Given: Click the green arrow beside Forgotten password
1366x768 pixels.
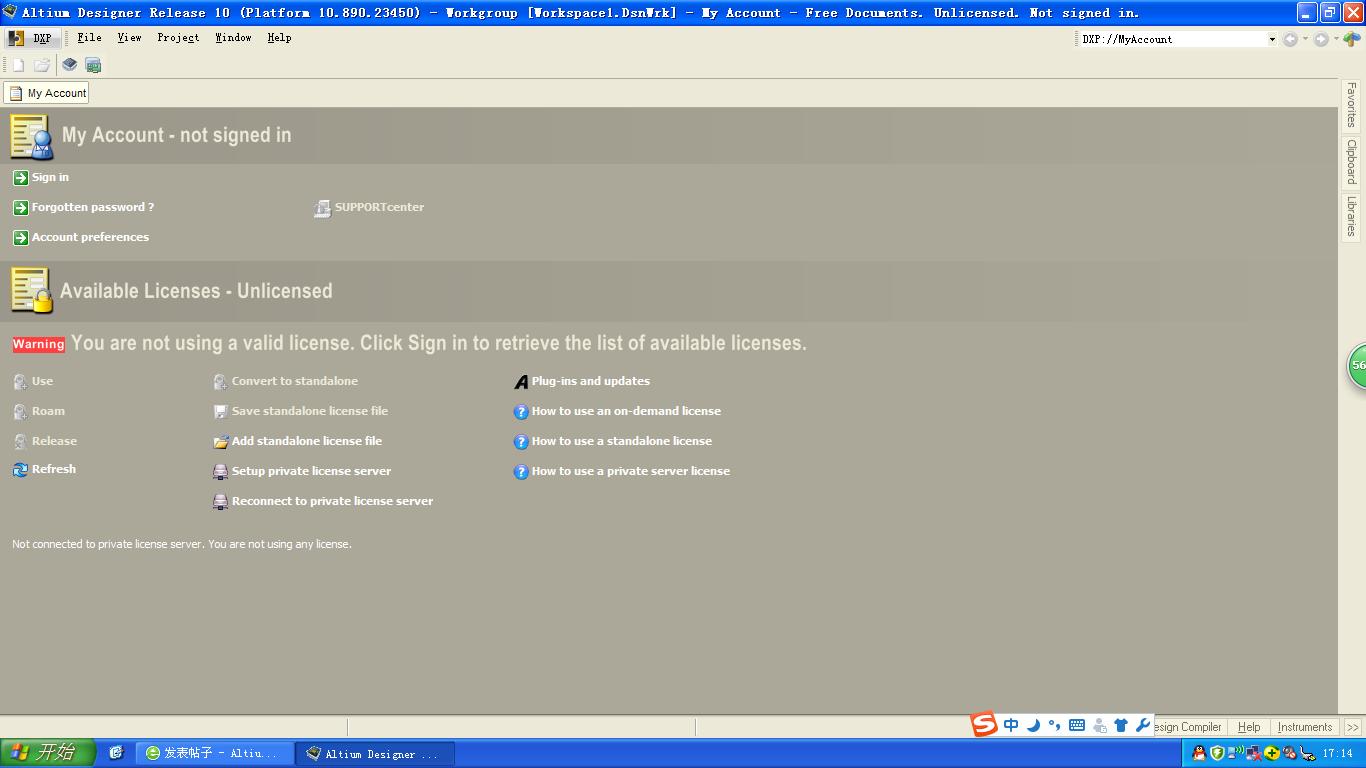Looking at the screenshot, I should (x=20, y=208).
